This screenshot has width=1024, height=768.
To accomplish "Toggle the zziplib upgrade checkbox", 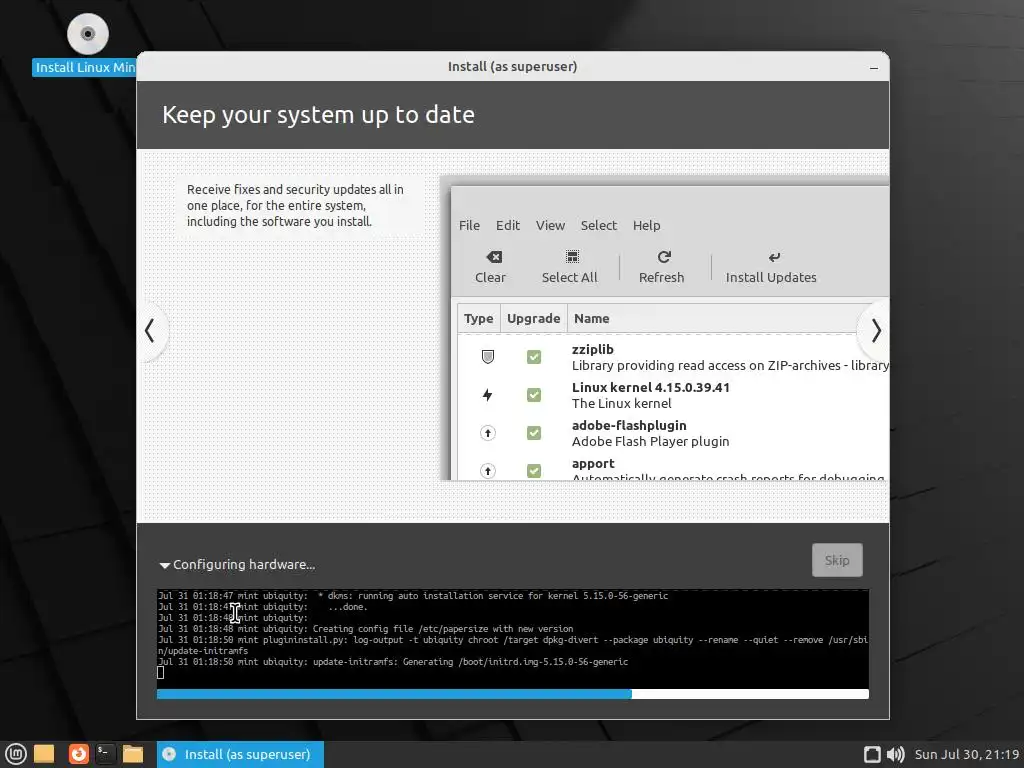I will point(534,357).
